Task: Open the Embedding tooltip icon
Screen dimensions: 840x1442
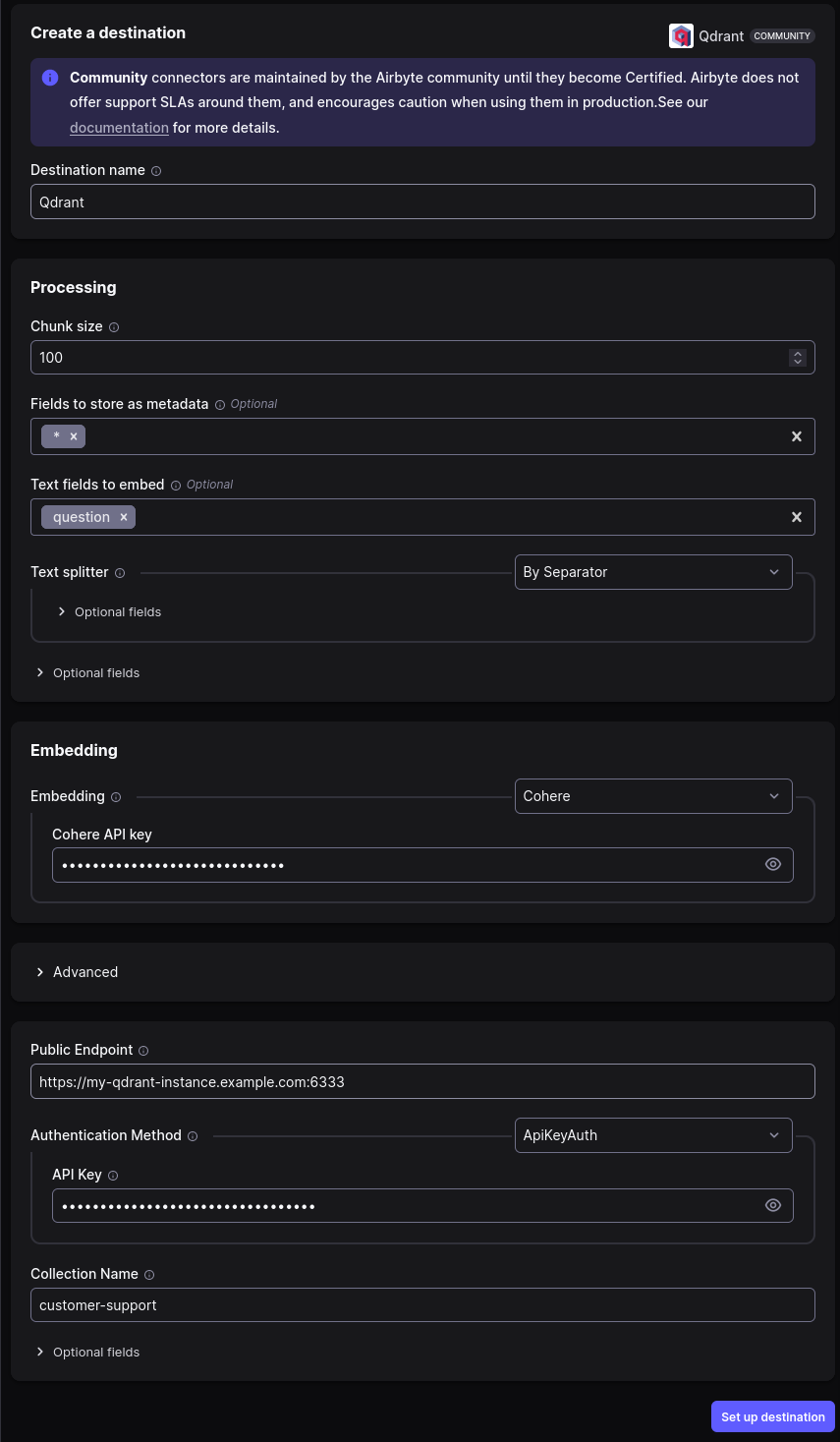Action: pos(115,796)
